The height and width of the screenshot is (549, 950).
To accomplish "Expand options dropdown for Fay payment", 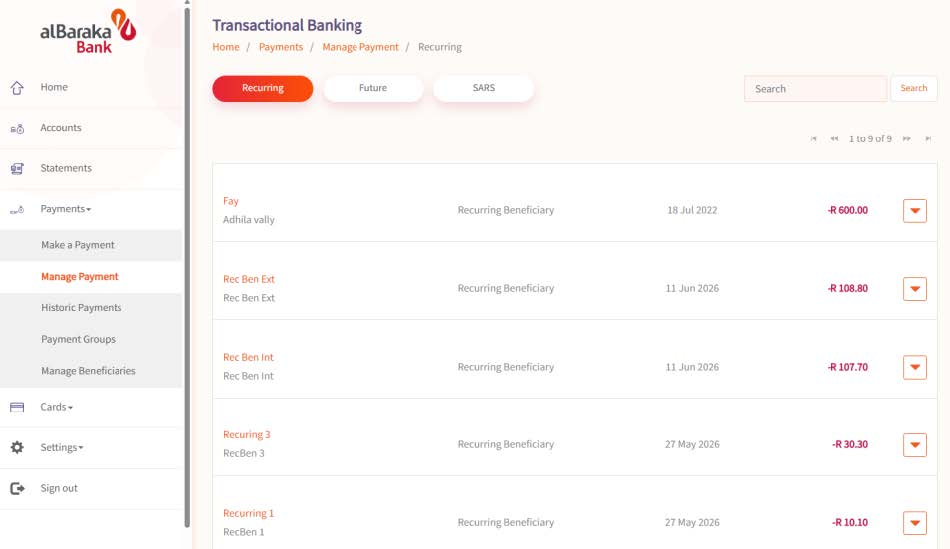I will coord(915,211).
